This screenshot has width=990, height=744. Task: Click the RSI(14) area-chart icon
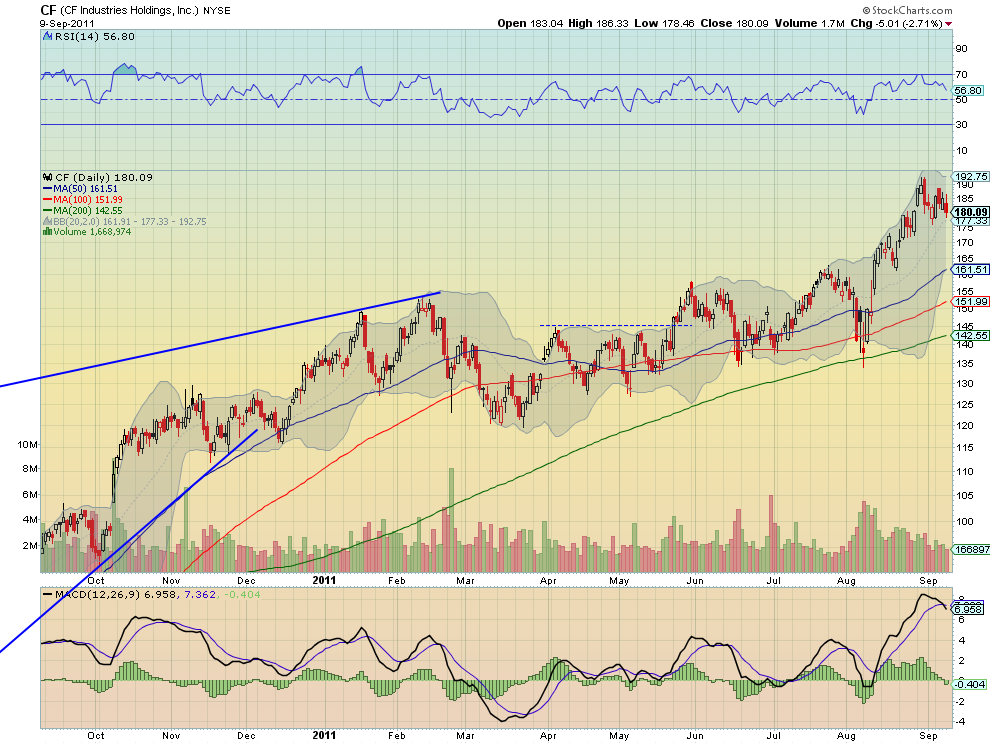[x=47, y=37]
